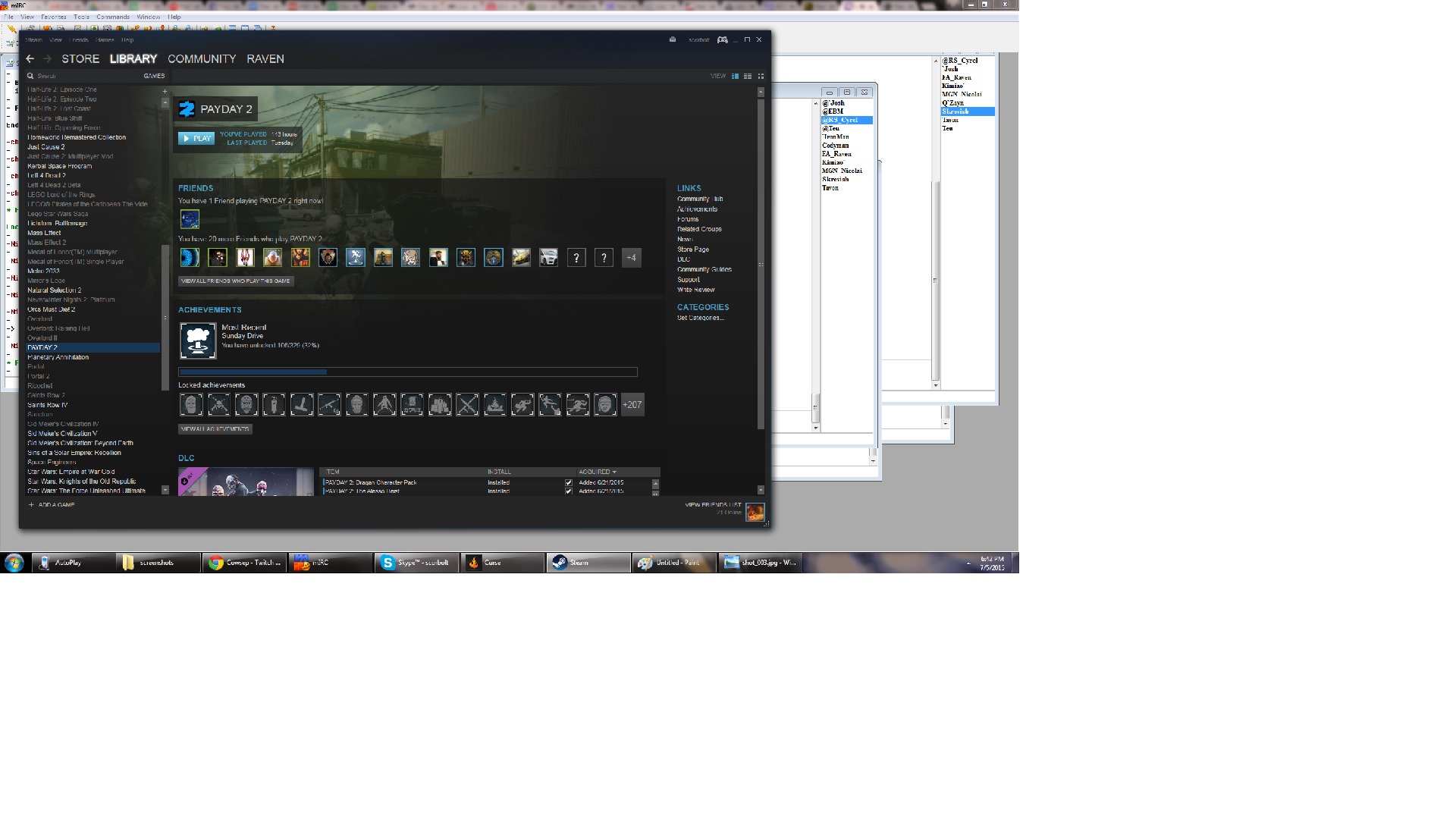Select the detail view icon

pyautogui.click(x=735, y=76)
